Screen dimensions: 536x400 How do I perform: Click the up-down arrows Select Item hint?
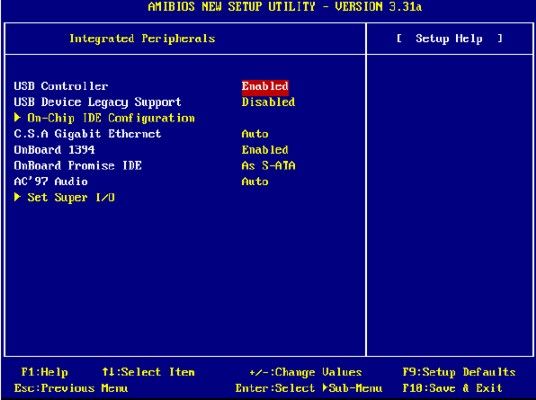(x=148, y=372)
